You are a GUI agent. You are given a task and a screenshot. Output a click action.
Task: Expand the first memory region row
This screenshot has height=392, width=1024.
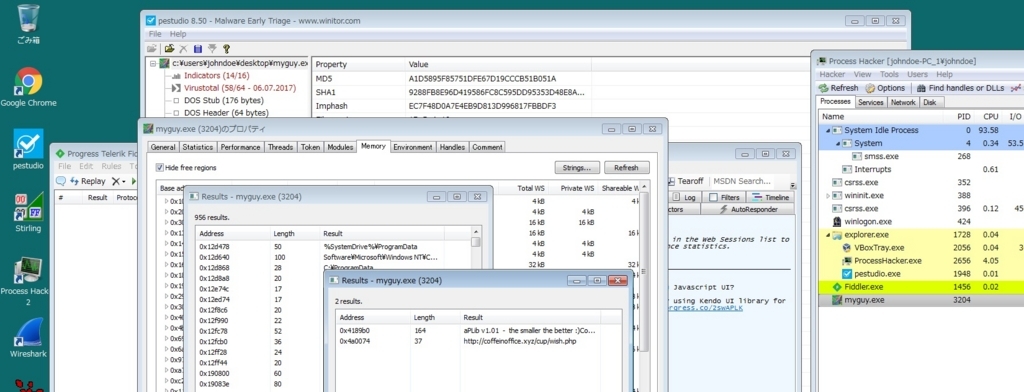pyautogui.click(x=166, y=201)
